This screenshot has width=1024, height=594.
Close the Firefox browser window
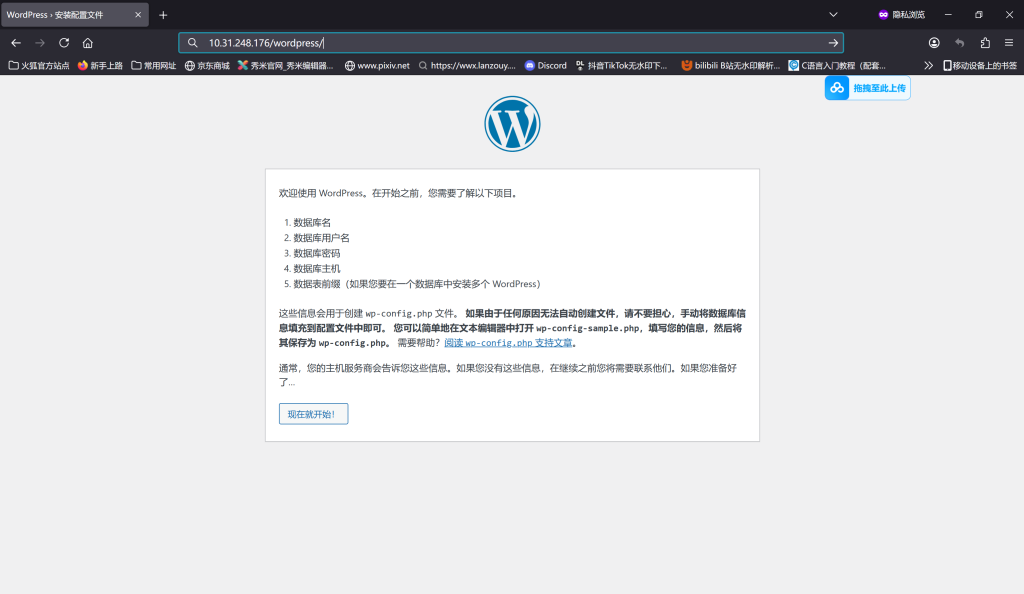tap(1009, 15)
